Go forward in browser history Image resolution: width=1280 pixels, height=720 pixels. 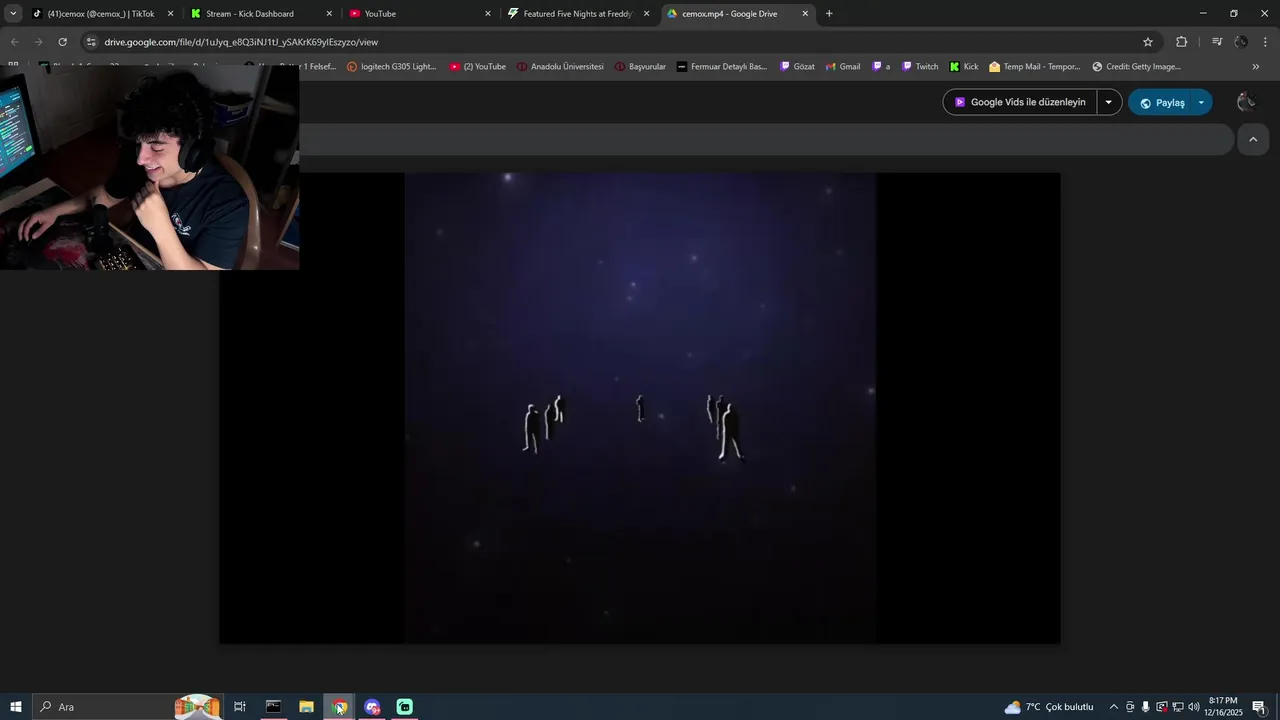point(38,42)
